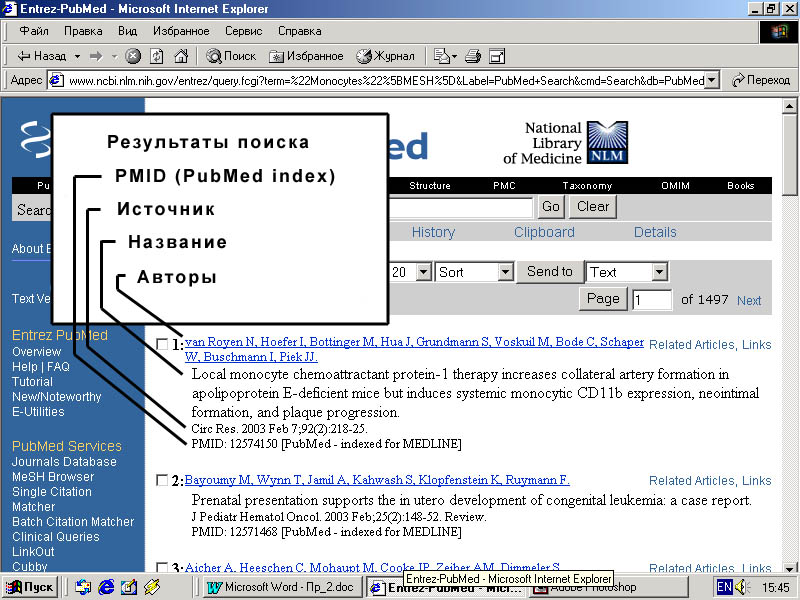Open the Clinical Queries sidebar link
Screen dimensions: 800x600
[x=56, y=537]
